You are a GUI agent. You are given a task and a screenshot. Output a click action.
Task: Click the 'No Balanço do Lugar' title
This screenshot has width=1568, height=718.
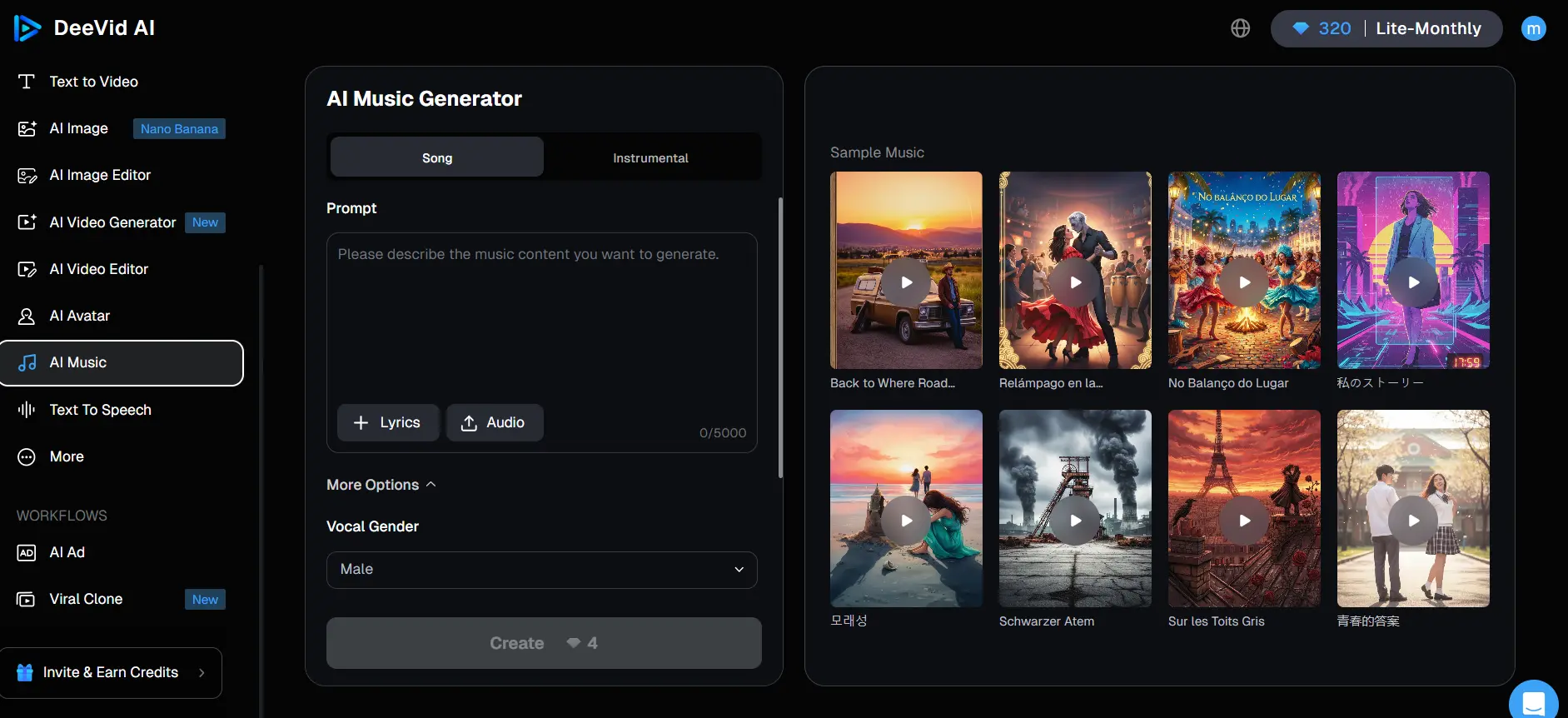click(1228, 383)
